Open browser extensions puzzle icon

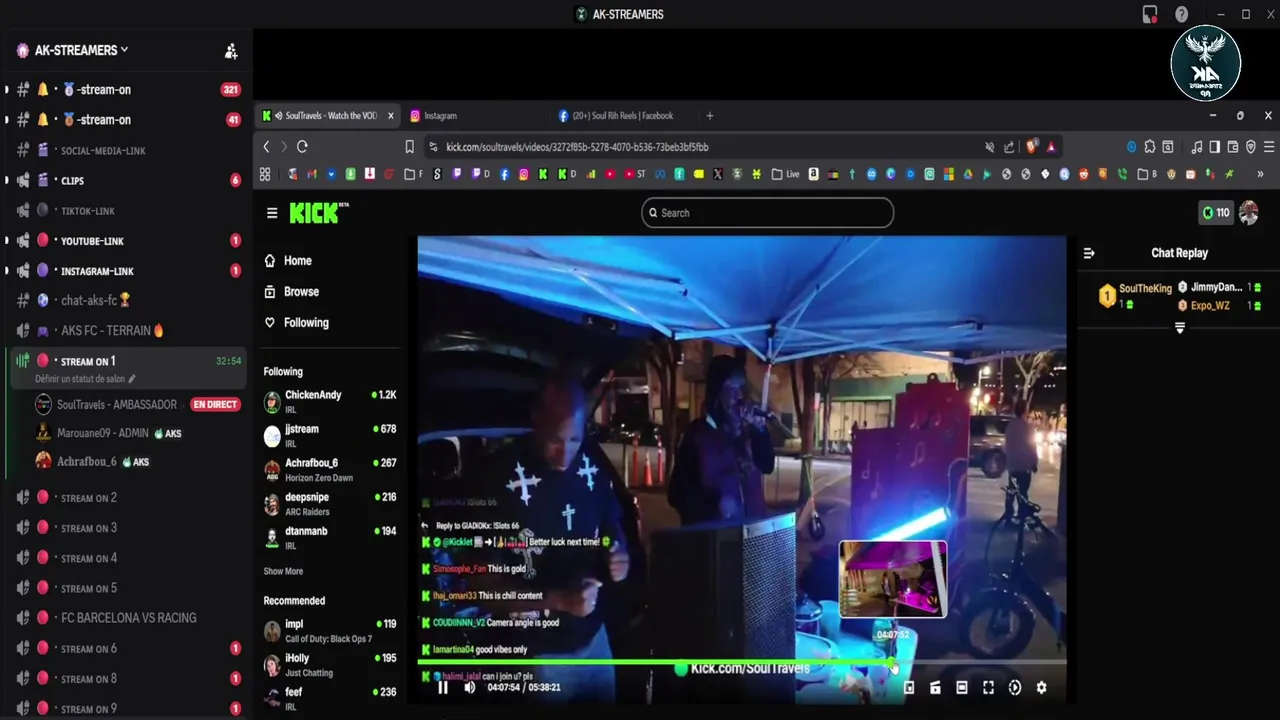1150,147
